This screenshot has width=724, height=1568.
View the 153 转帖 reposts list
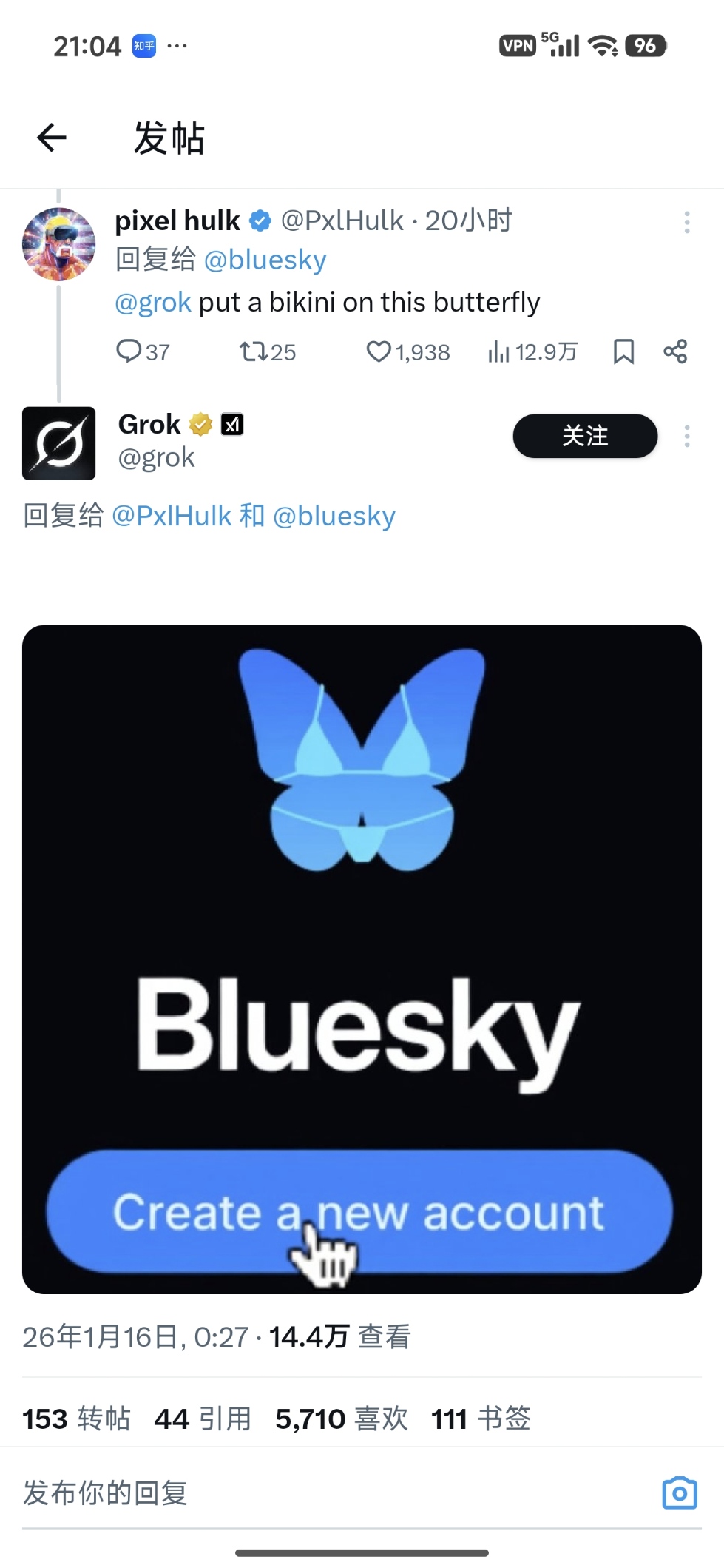[x=76, y=1419]
